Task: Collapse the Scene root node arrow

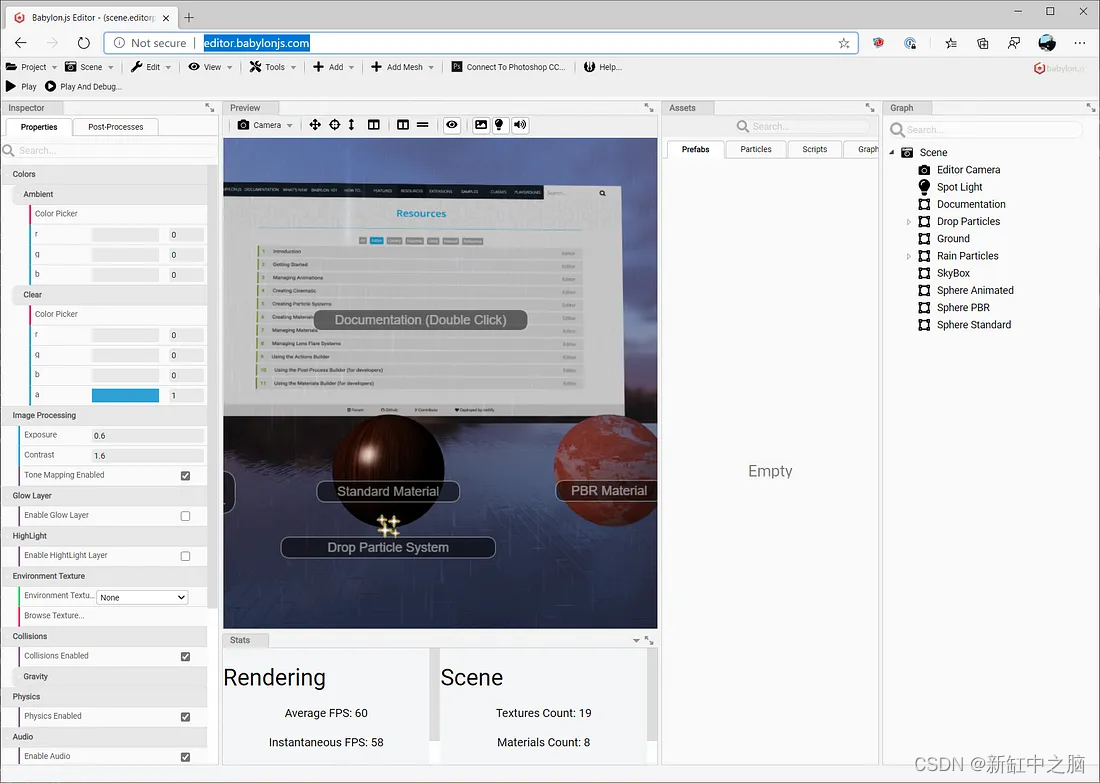Action: pyautogui.click(x=892, y=152)
